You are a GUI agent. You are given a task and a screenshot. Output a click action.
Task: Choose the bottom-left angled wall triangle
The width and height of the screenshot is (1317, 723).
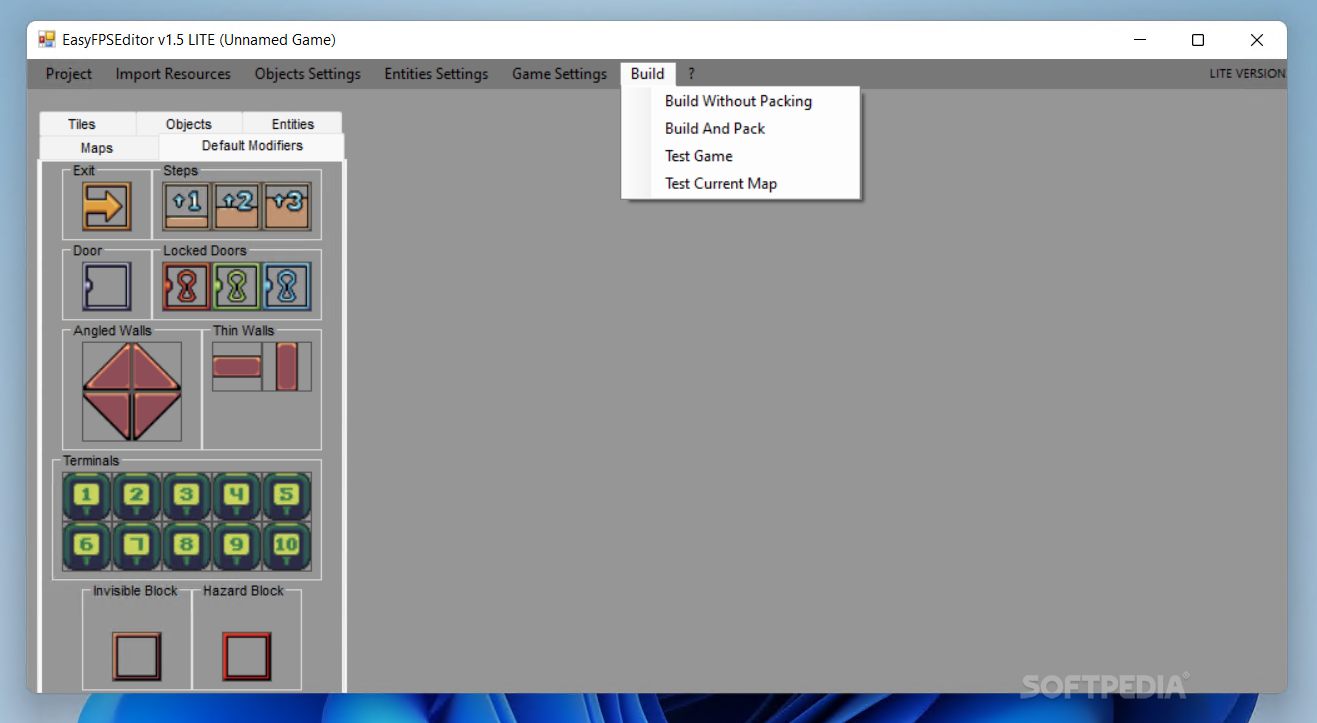point(107,416)
